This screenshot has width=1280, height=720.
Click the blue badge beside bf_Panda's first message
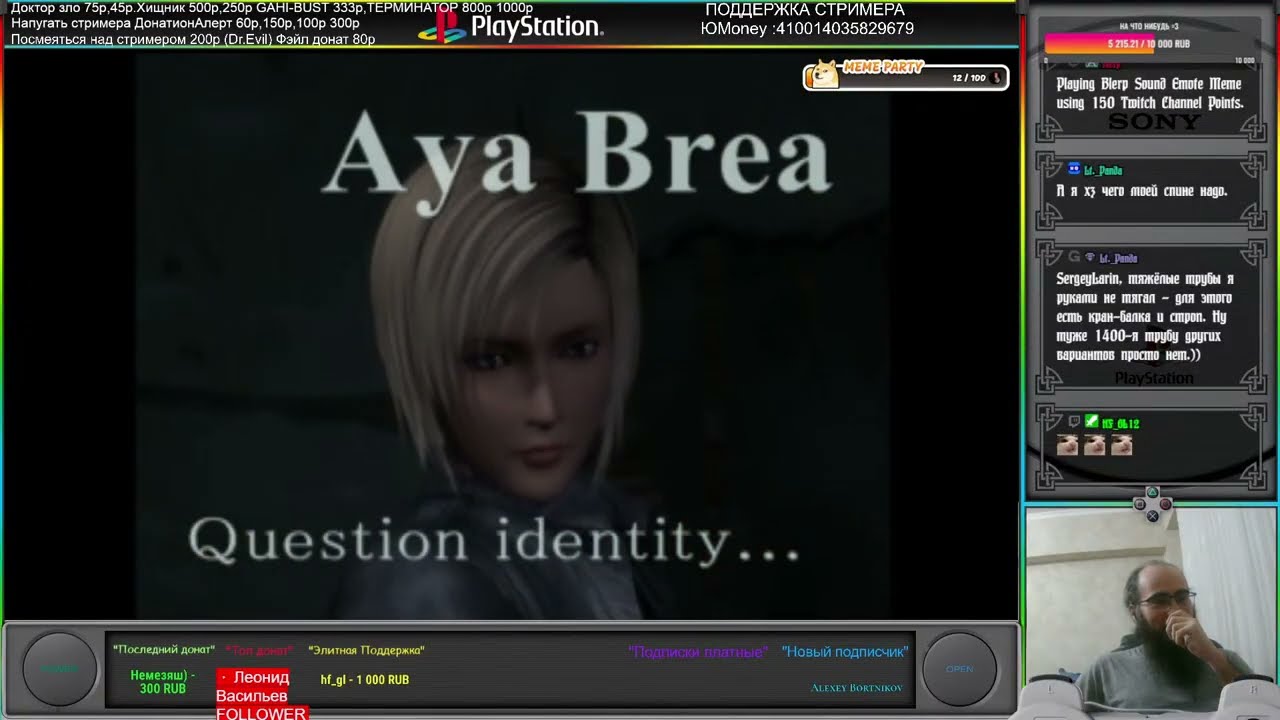tap(1074, 169)
